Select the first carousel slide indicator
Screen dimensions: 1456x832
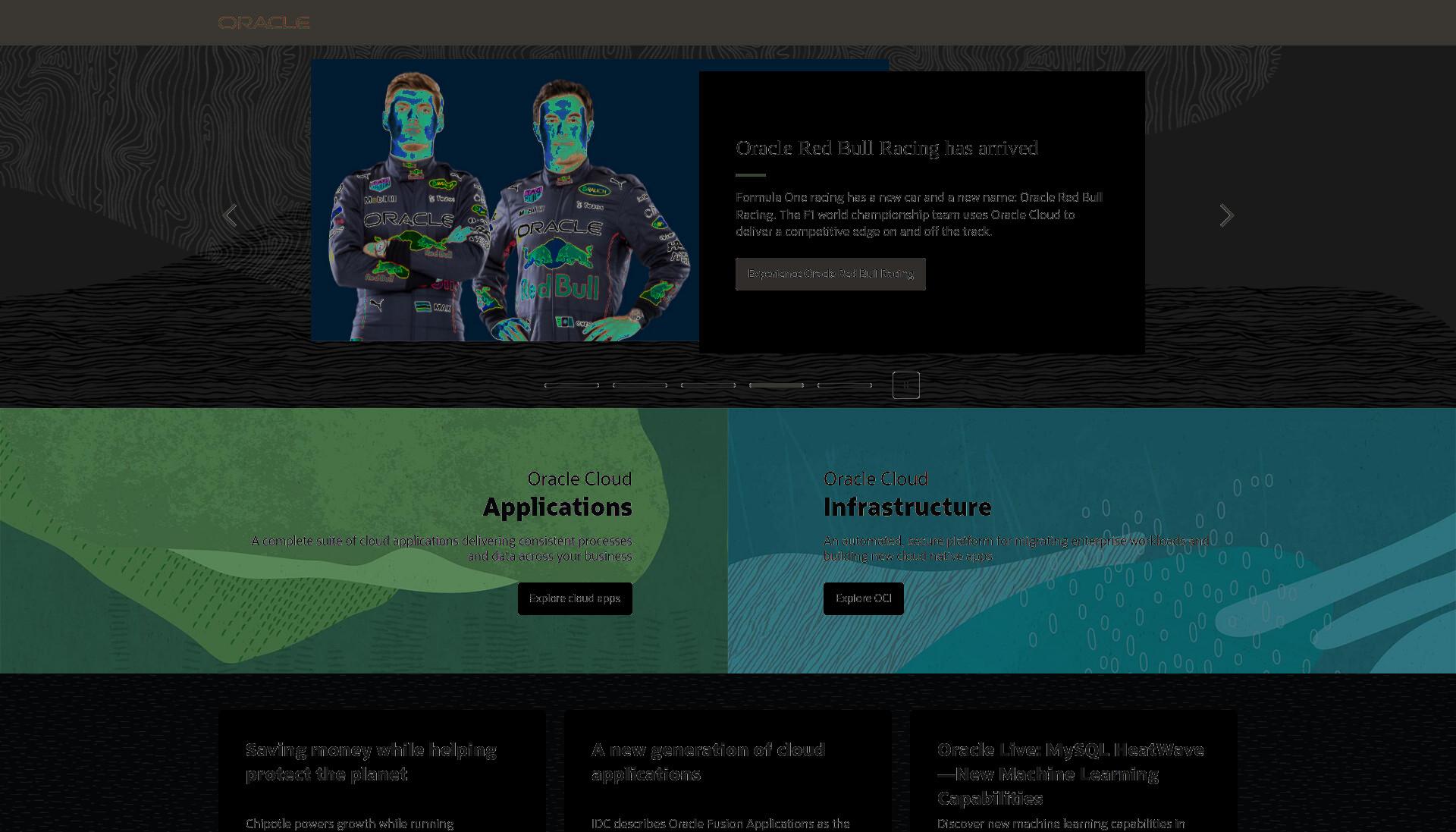tap(572, 385)
